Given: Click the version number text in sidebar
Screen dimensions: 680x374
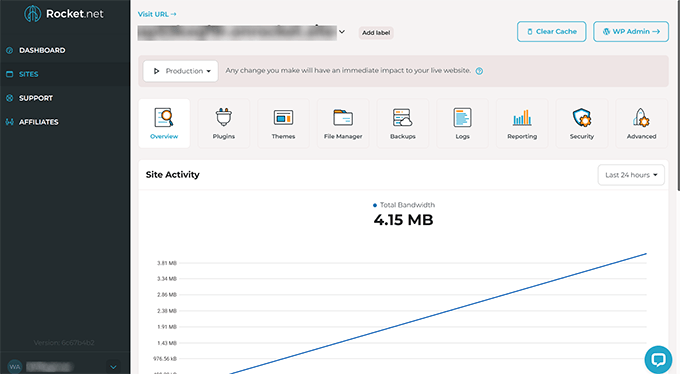Looking at the screenshot, I should (x=64, y=342).
